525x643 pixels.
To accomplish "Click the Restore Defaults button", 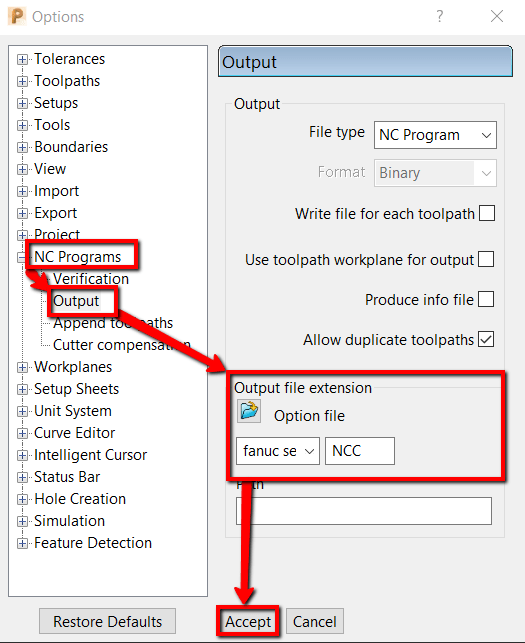I will coord(107,622).
